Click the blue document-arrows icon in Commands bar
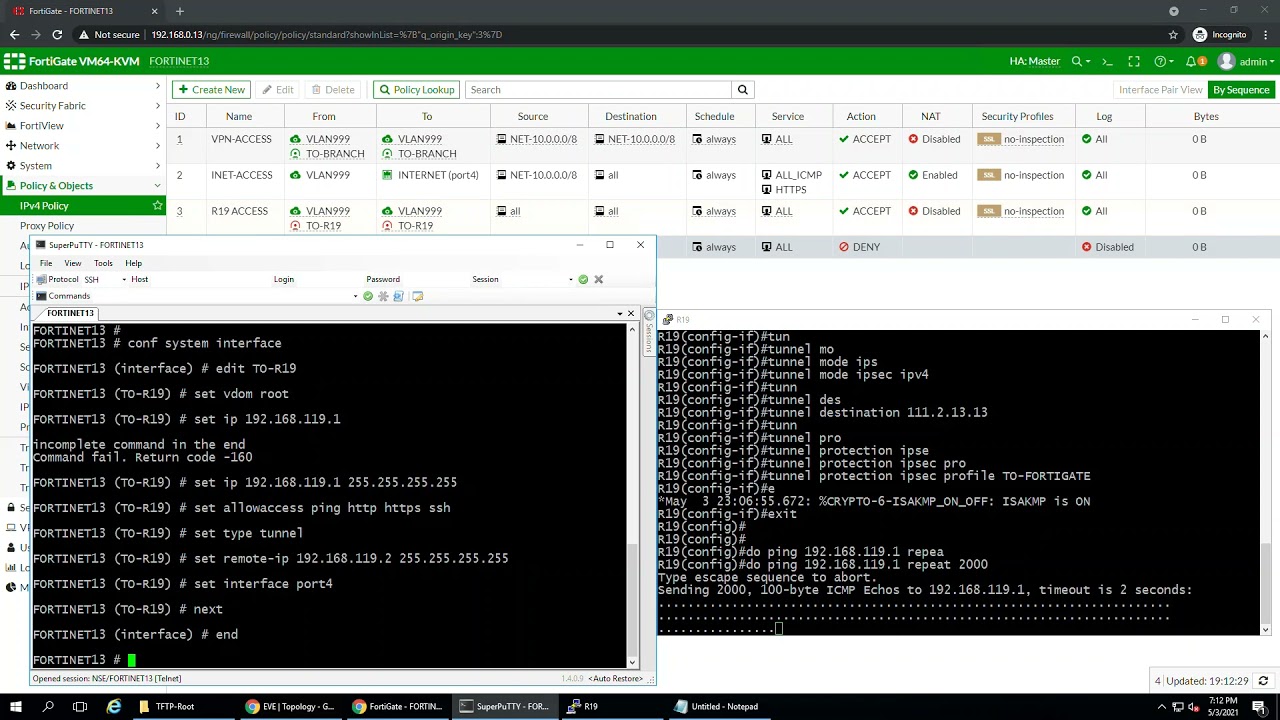The image size is (1280, 720). 398,296
